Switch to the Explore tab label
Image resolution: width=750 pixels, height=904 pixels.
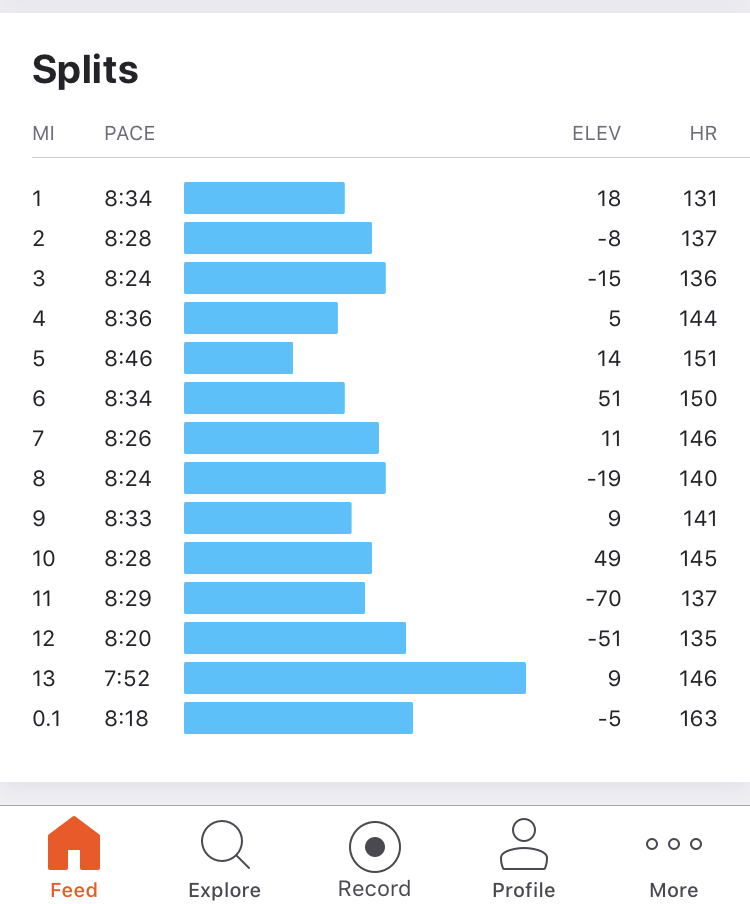224,889
